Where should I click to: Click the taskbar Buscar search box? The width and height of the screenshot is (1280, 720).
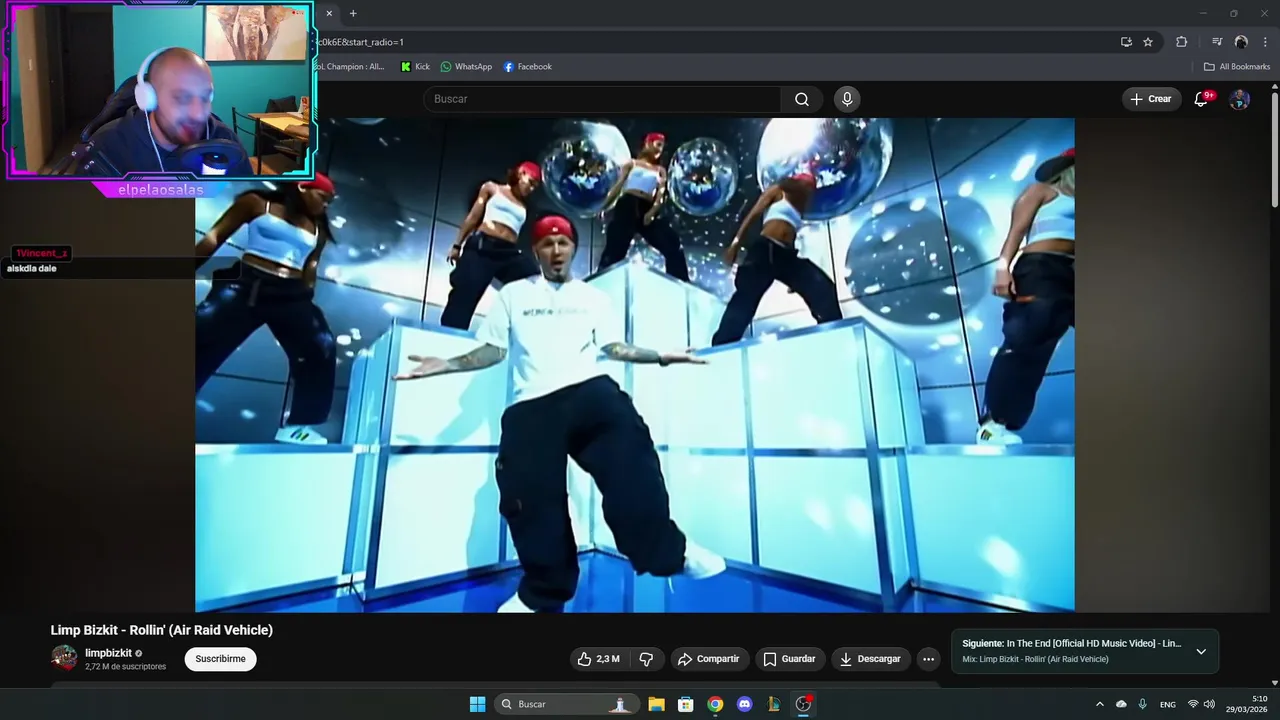click(x=566, y=704)
